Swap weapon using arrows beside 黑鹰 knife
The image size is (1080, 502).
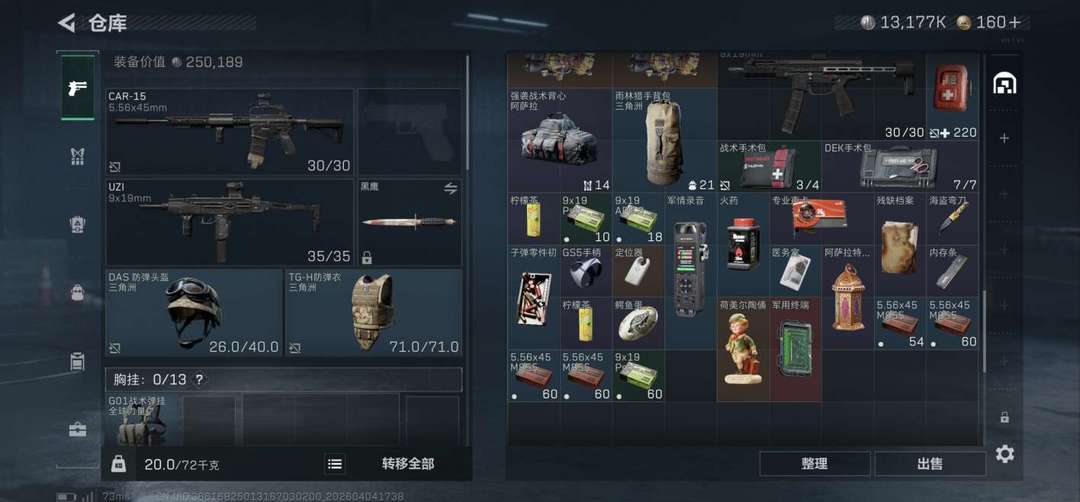click(x=450, y=189)
